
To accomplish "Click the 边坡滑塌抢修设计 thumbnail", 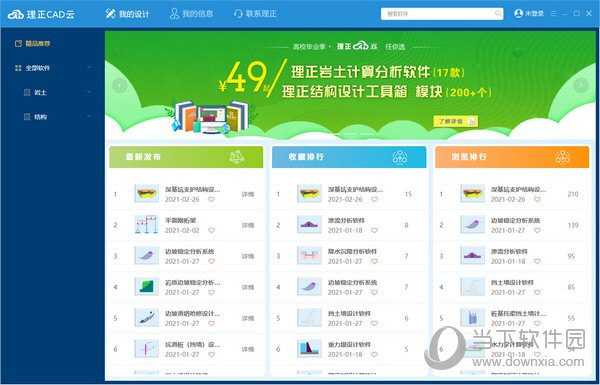I will (x=147, y=318).
